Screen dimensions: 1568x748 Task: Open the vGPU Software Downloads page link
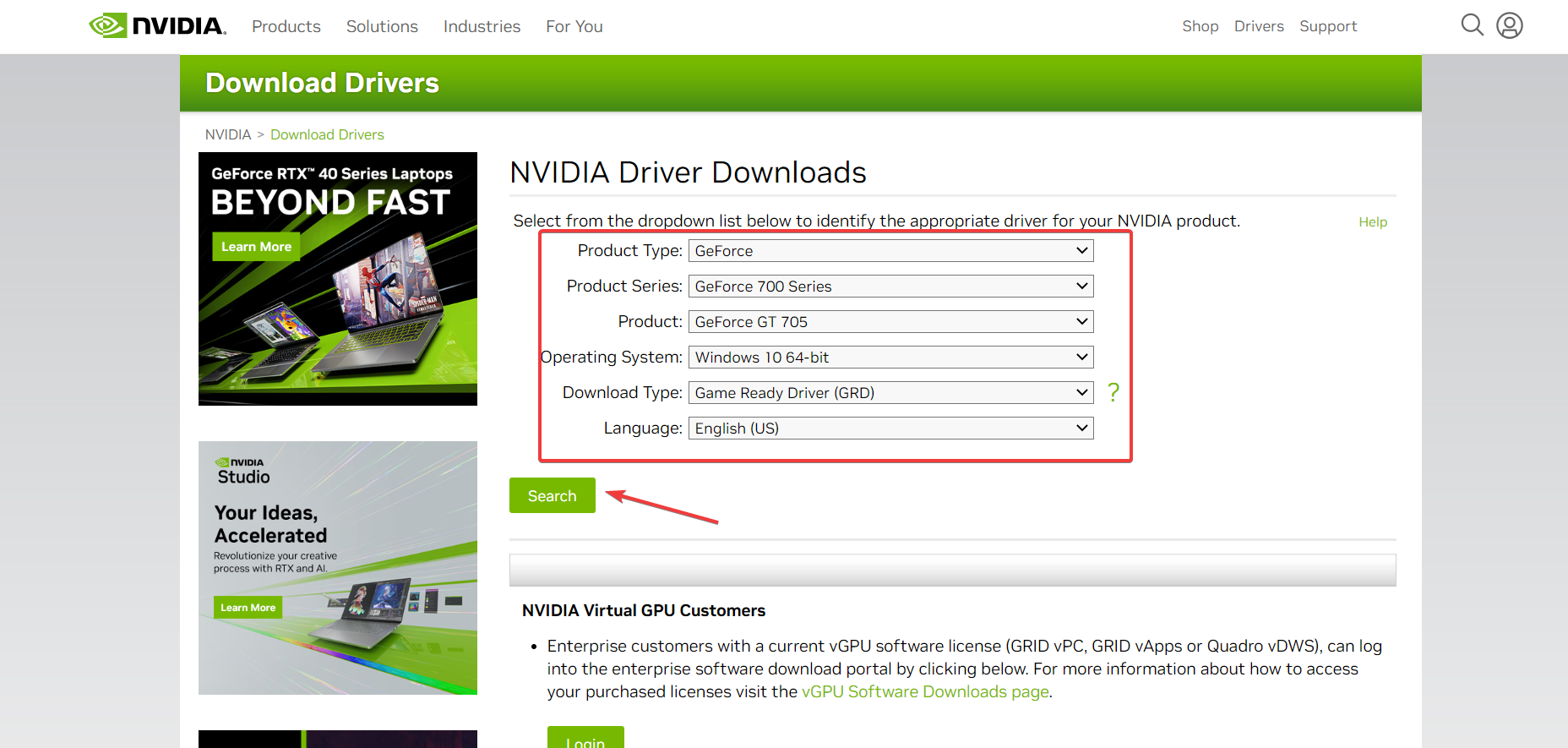925,691
